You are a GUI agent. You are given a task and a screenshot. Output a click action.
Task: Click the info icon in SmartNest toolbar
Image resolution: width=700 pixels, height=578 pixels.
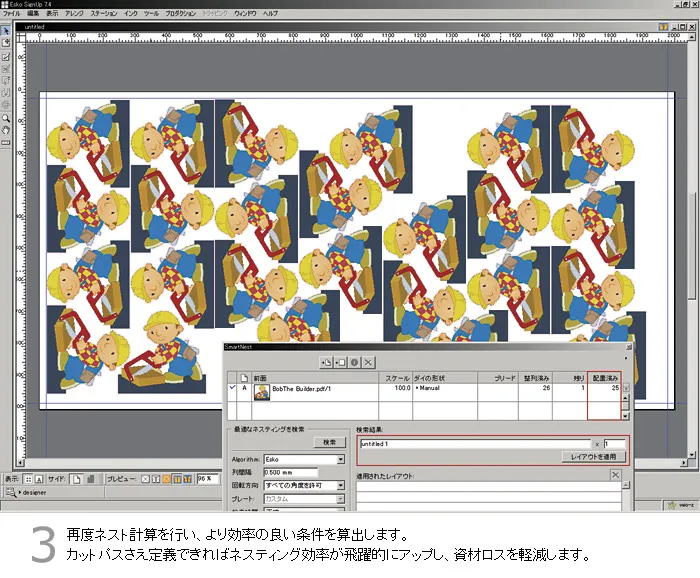(354, 361)
